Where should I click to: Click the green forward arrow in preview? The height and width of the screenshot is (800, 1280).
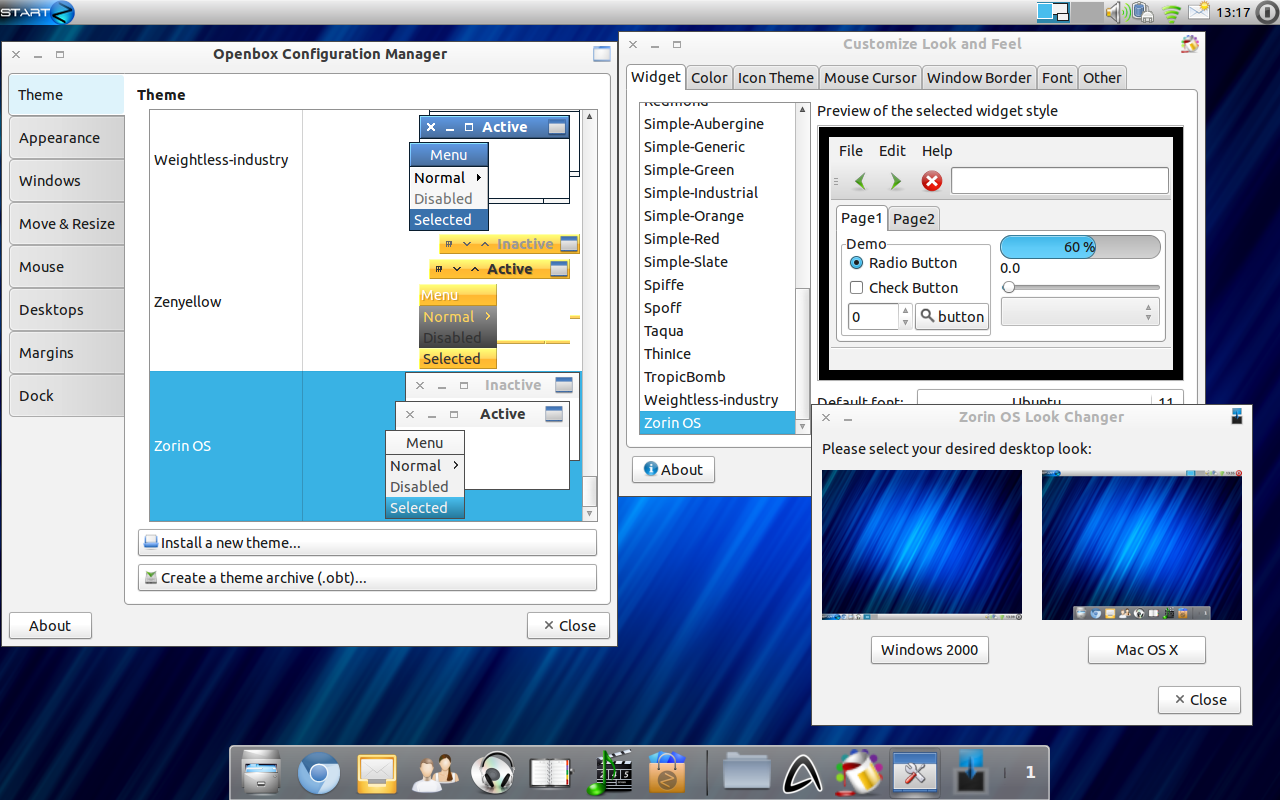(895, 181)
